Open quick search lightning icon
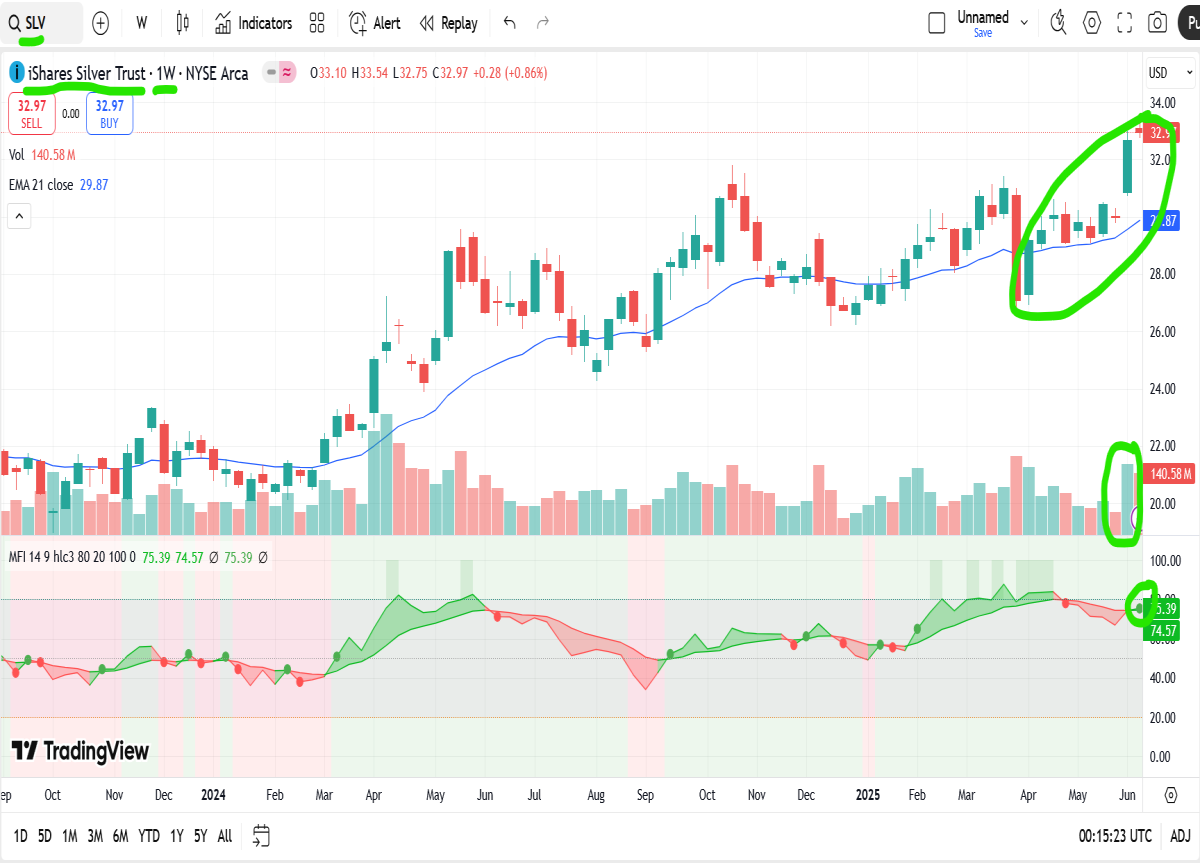This screenshot has height=863, width=1200. [x=1059, y=22]
